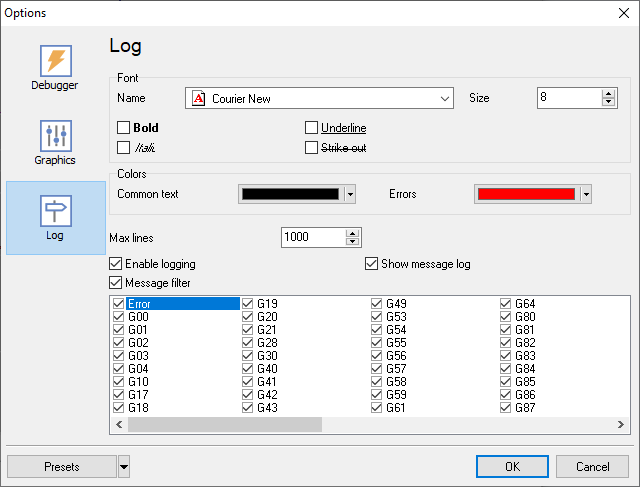Decrease the Max lines value
Screen dimensions: 640x487
pos(352,242)
